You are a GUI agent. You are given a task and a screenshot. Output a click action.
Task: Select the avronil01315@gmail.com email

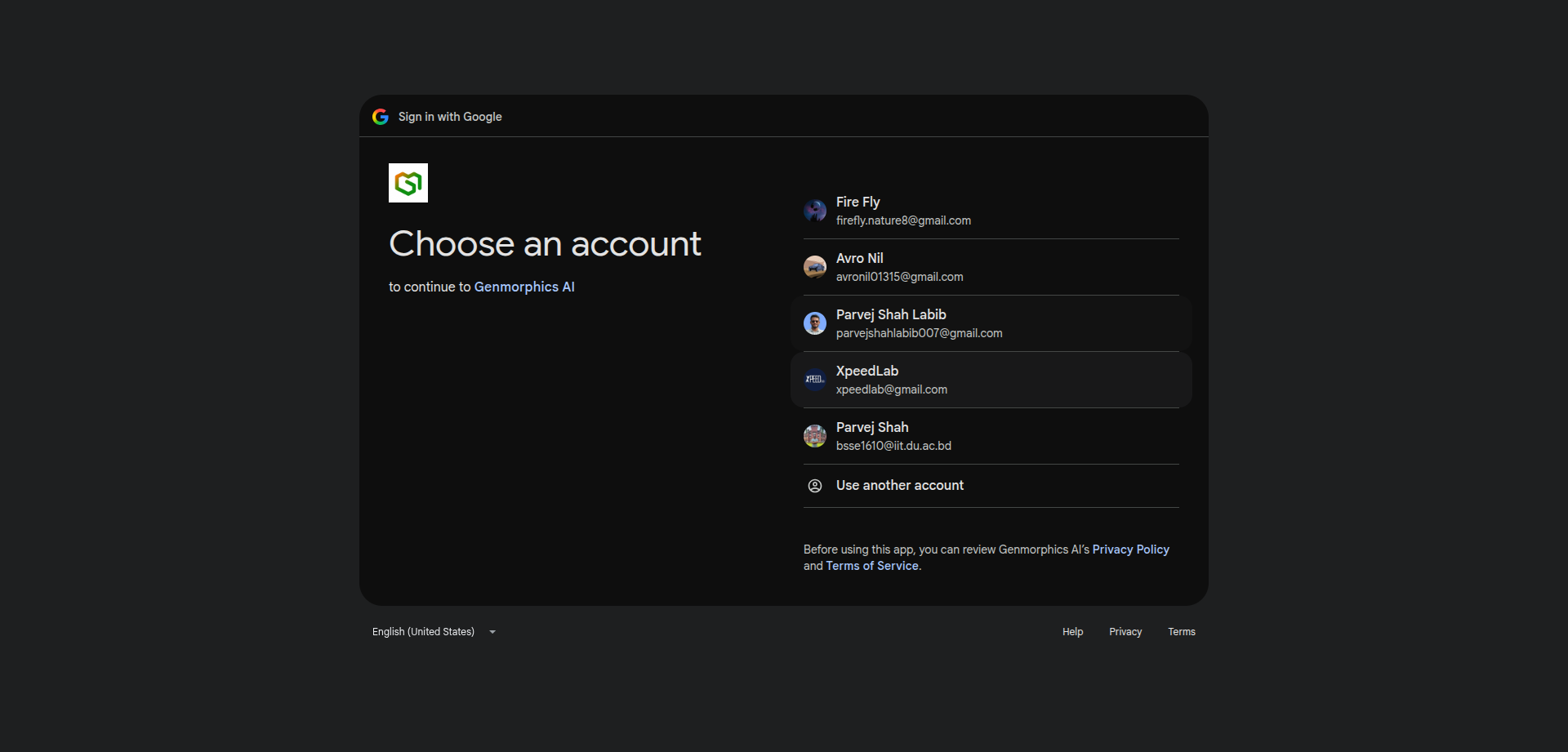coord(900,277)
